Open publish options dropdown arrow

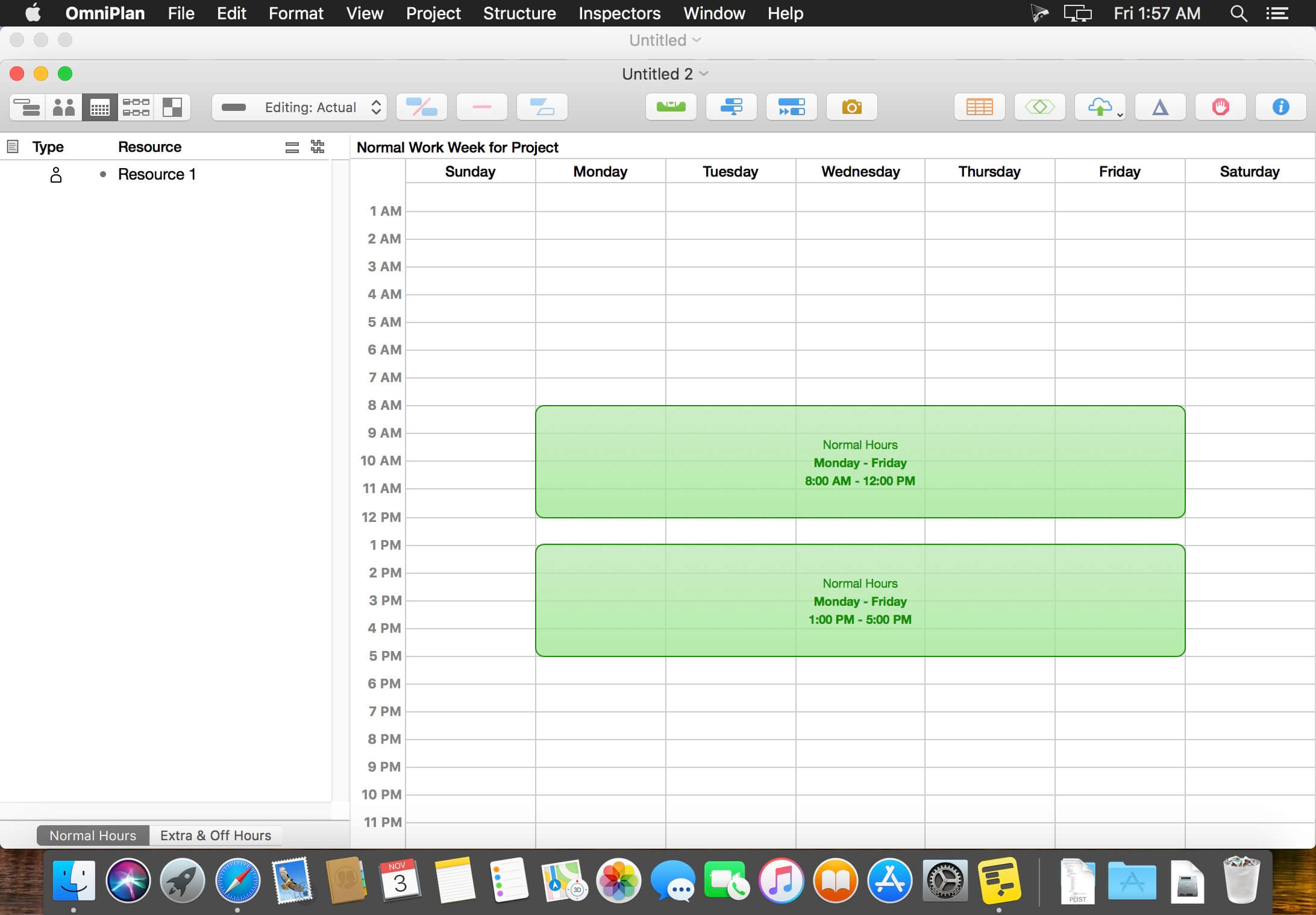coord(1120,115)
